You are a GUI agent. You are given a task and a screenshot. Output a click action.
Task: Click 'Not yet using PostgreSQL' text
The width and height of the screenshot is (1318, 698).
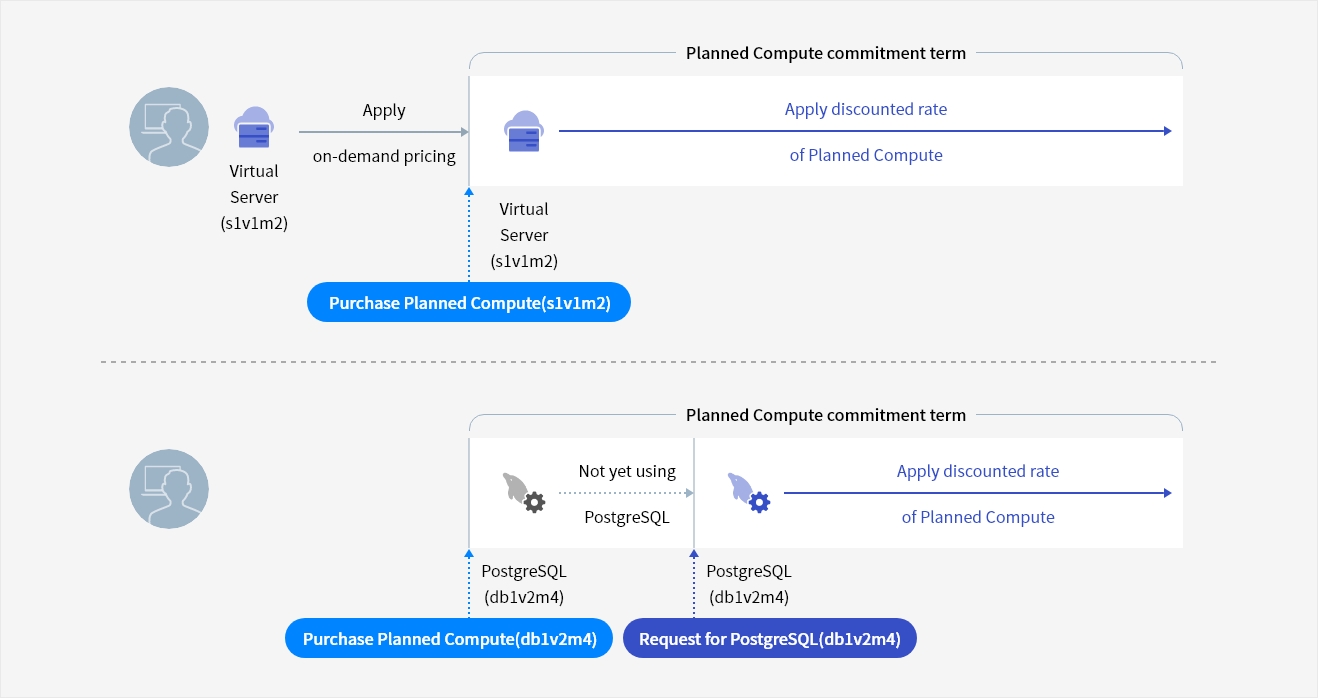(x=626, y=494)
